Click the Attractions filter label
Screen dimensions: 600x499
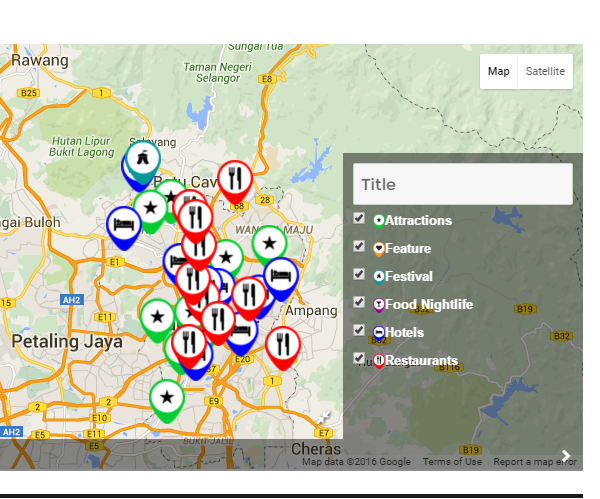tap(418, 220)
